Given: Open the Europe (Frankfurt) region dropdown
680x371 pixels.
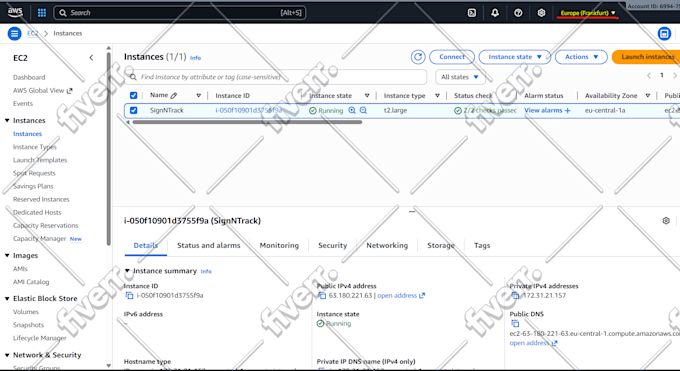Looking at the screenshot, I should tap(588, 13).
